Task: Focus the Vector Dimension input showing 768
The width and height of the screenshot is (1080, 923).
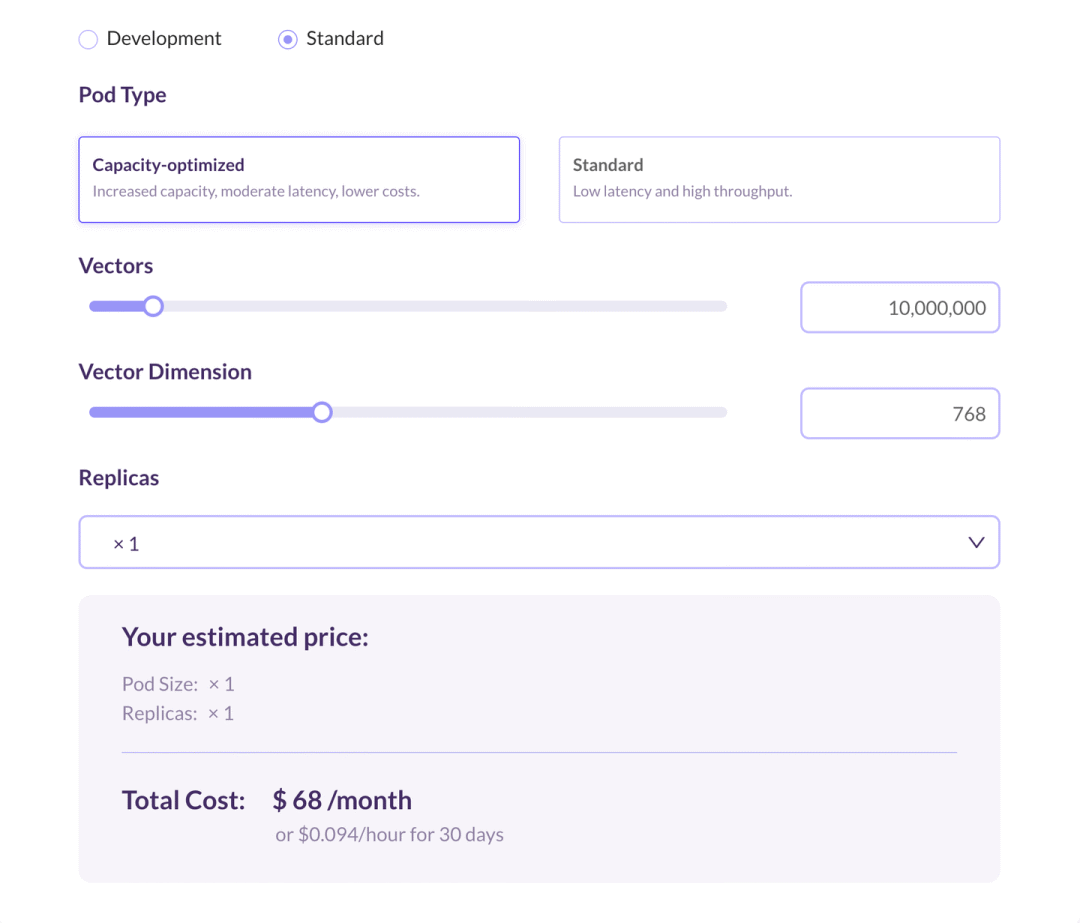Action: [x=899, y=414]
